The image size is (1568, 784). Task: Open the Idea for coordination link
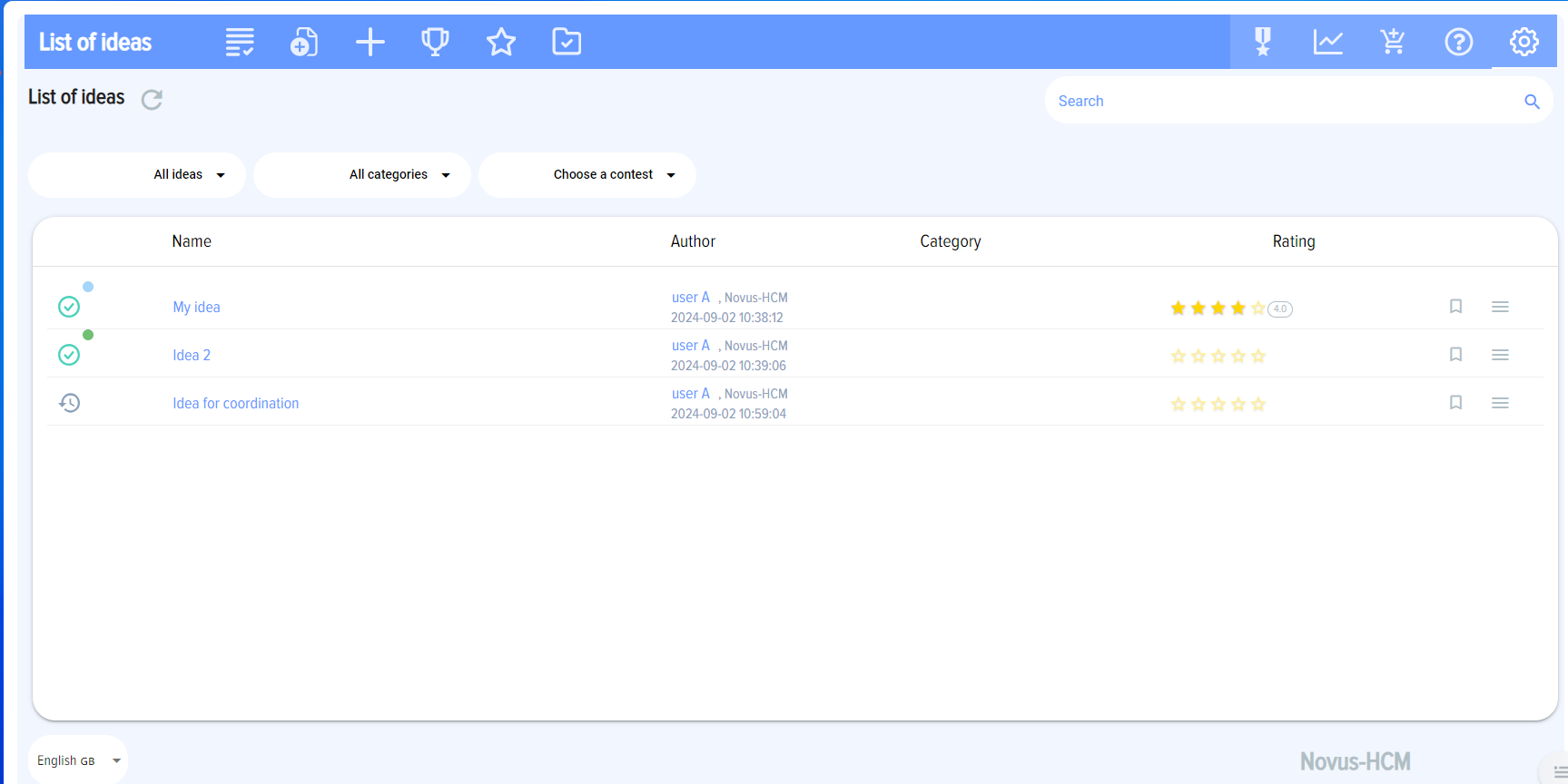pos(236,404)
